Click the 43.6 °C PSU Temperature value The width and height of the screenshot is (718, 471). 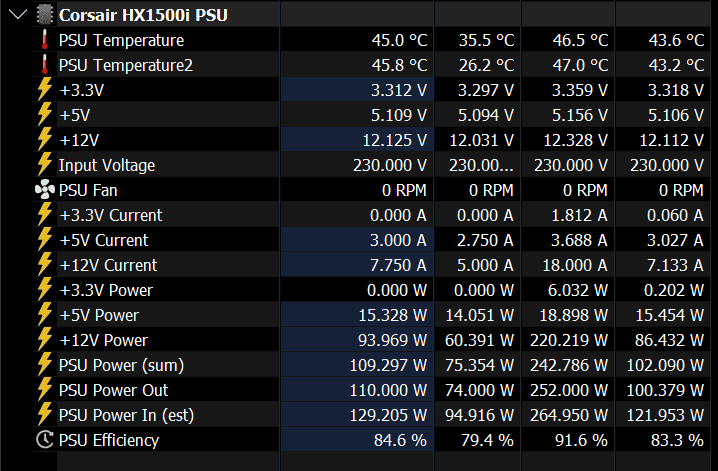[x=676, y=40]
